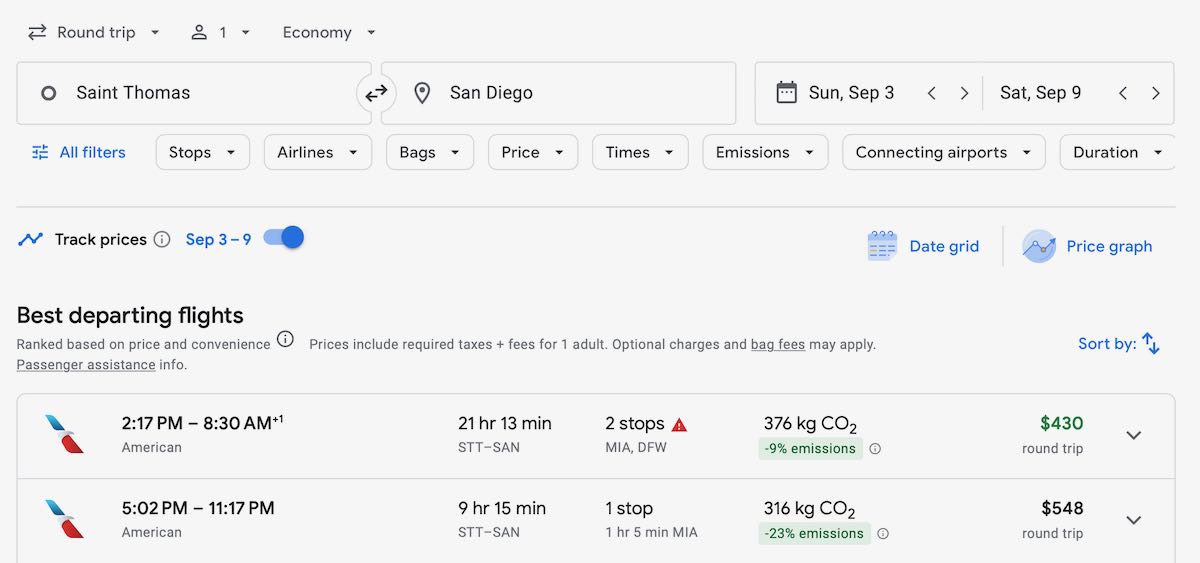The width and height of the screenshot is (1200, 563).
Task: Click the sort order arrows icon
Action: [1151, 343]
